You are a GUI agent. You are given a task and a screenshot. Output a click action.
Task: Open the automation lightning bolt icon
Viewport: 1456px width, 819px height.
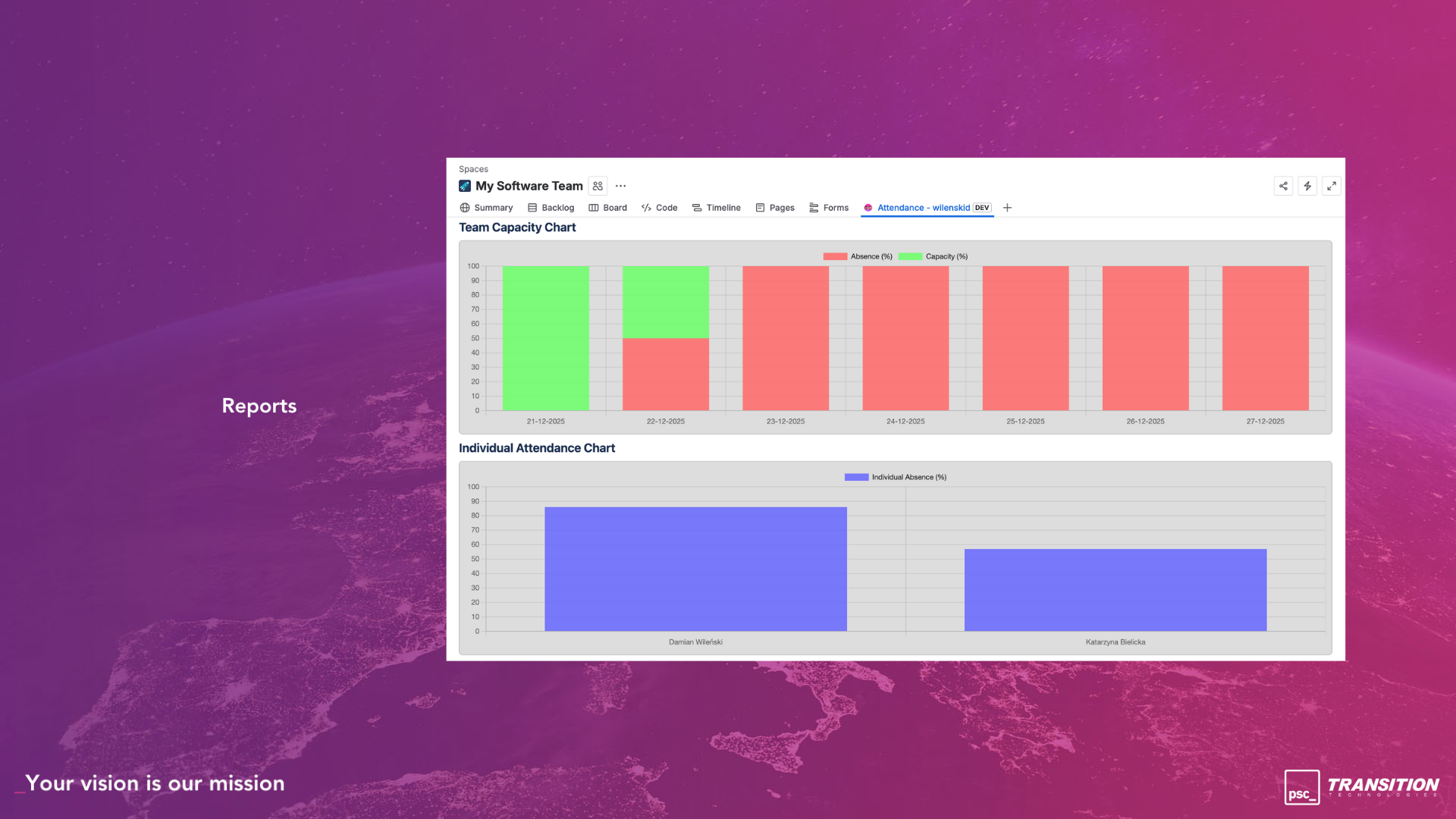pos(1307,186)
